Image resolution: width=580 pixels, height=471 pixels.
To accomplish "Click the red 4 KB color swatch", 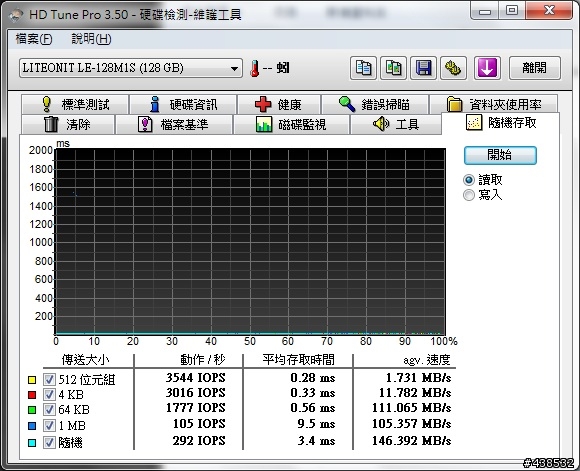I will 32,395.
